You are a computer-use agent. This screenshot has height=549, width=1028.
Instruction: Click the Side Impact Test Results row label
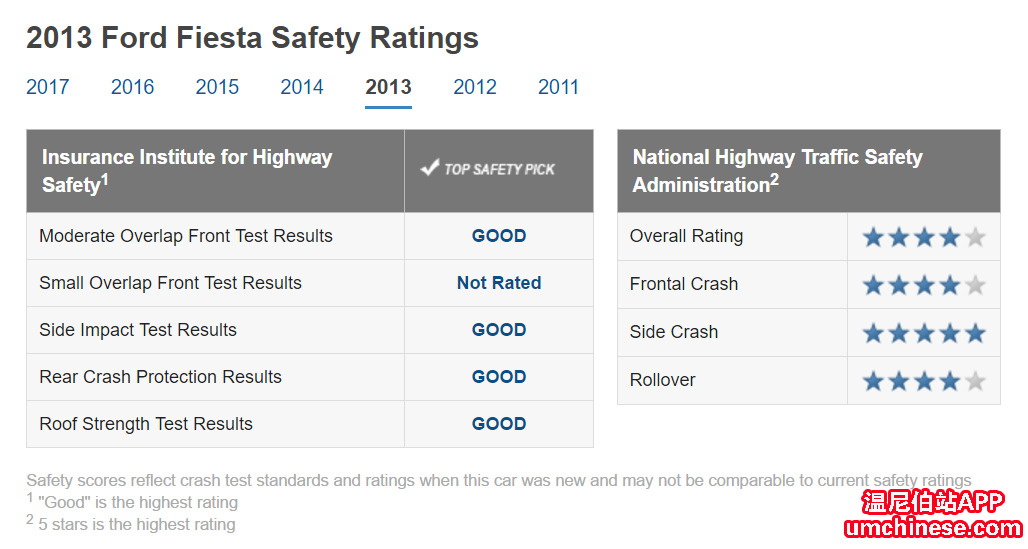(x=138, y=330)
